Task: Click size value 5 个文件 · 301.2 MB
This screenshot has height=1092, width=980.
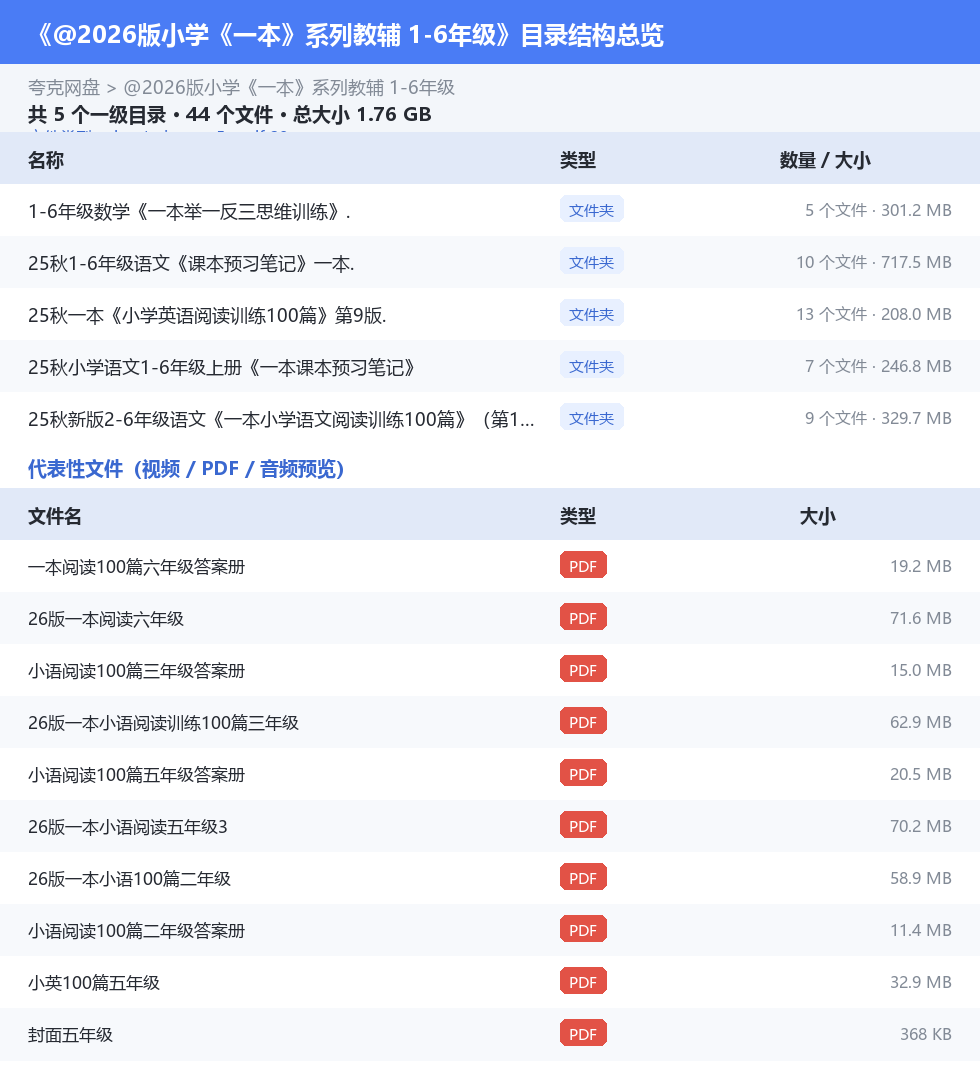Action: (878, 210)
